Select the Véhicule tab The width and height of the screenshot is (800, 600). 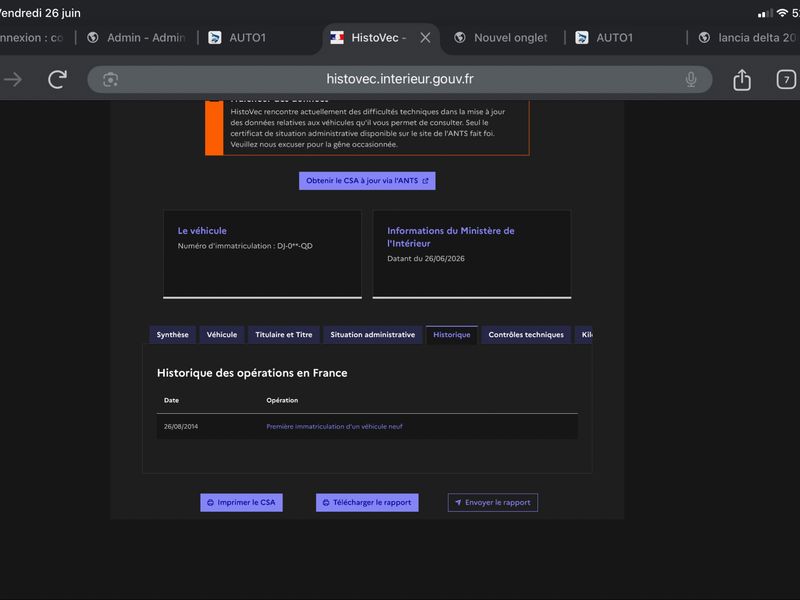221,335
